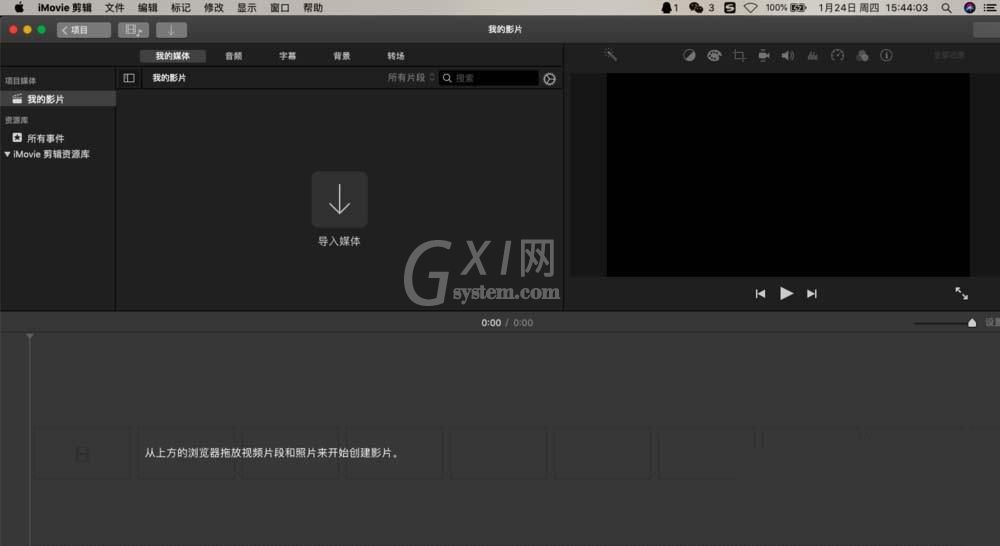
Task: Click the battery 100% status indicator
Action: (786, 8)
